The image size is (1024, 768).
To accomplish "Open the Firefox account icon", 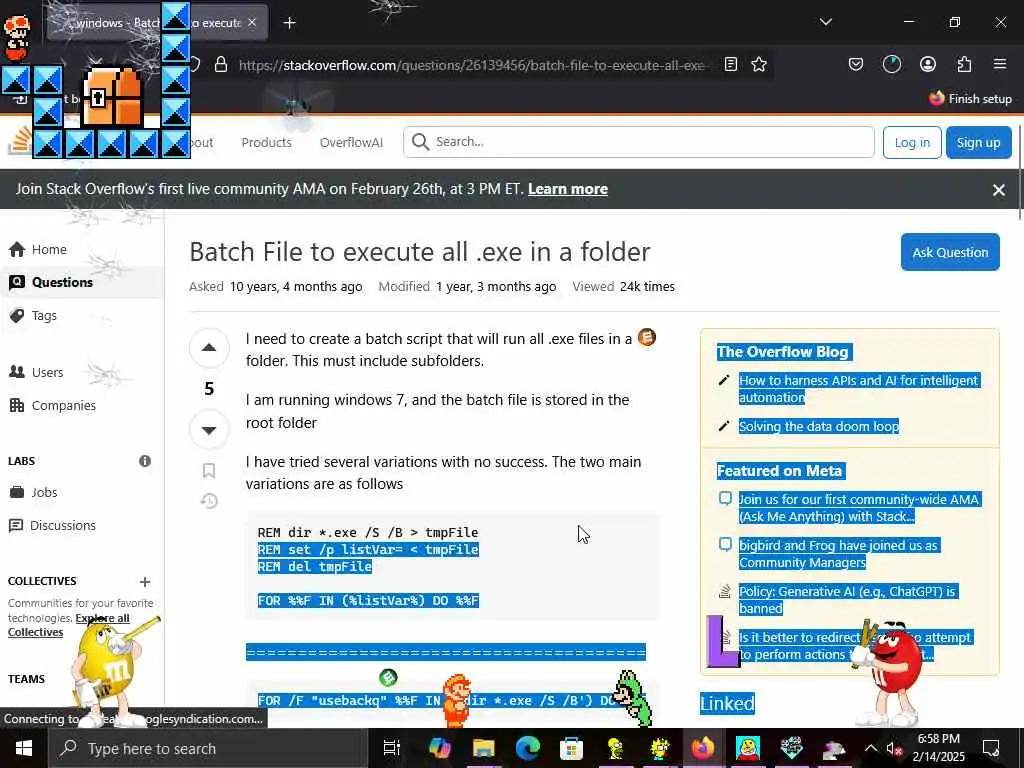I will click(x=927, y=64).
